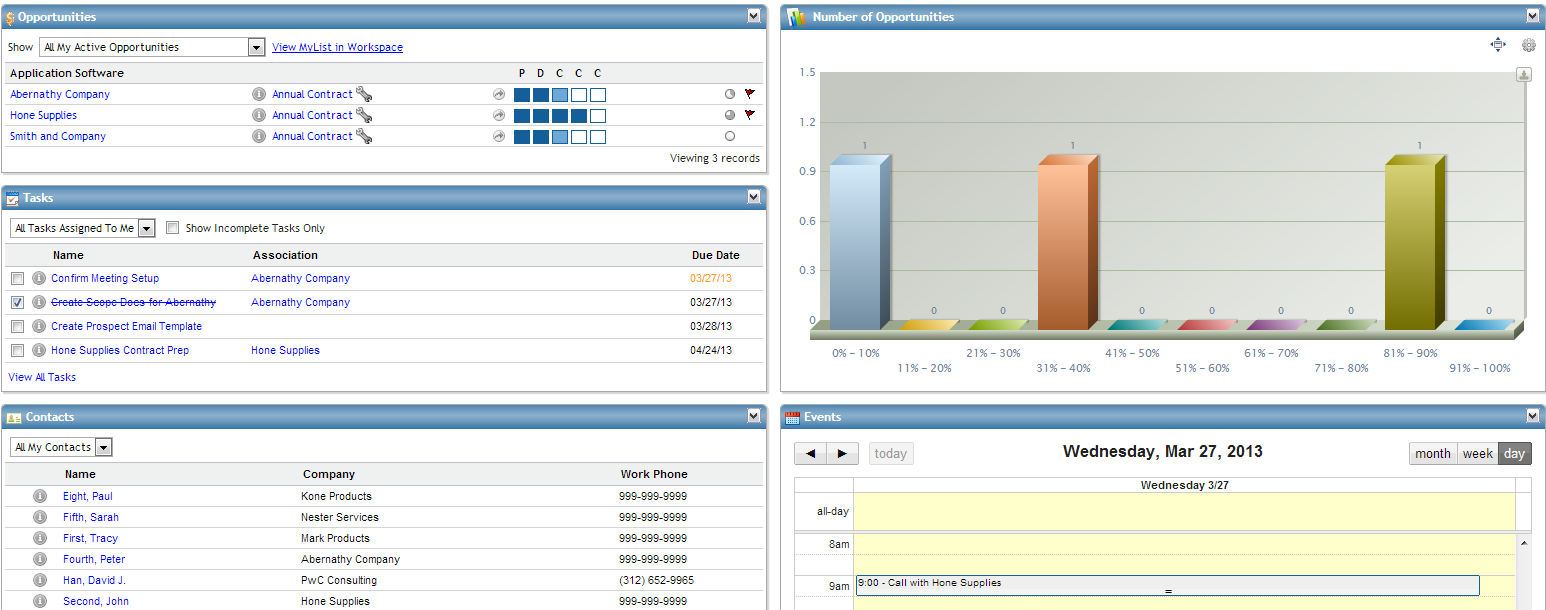Click the orange 31% – 40% chart bar
The width and height of the screenshot is (1546, 610).
[1068, 243]
